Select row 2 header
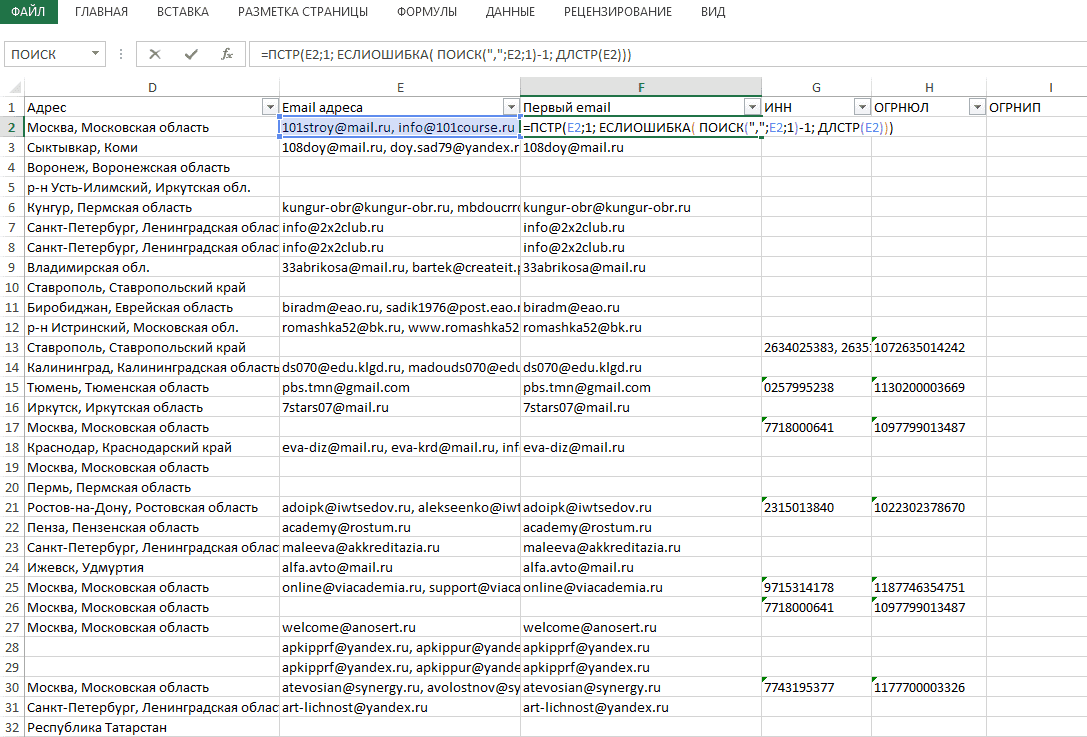The image size is (1087, 737). pyautogui.click(x=12, y=128)
